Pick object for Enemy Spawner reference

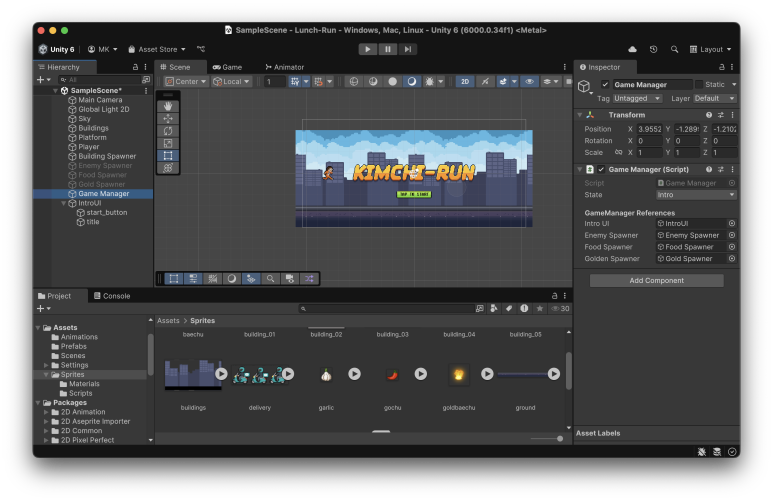tap(732, 235)
